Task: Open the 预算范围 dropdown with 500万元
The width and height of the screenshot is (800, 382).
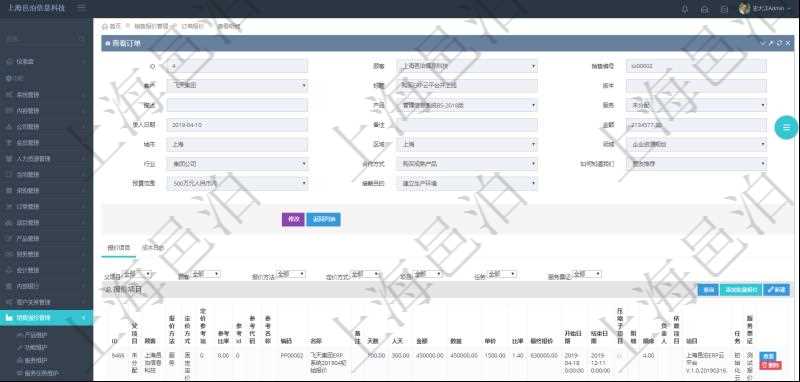Action: pos(237,184)
